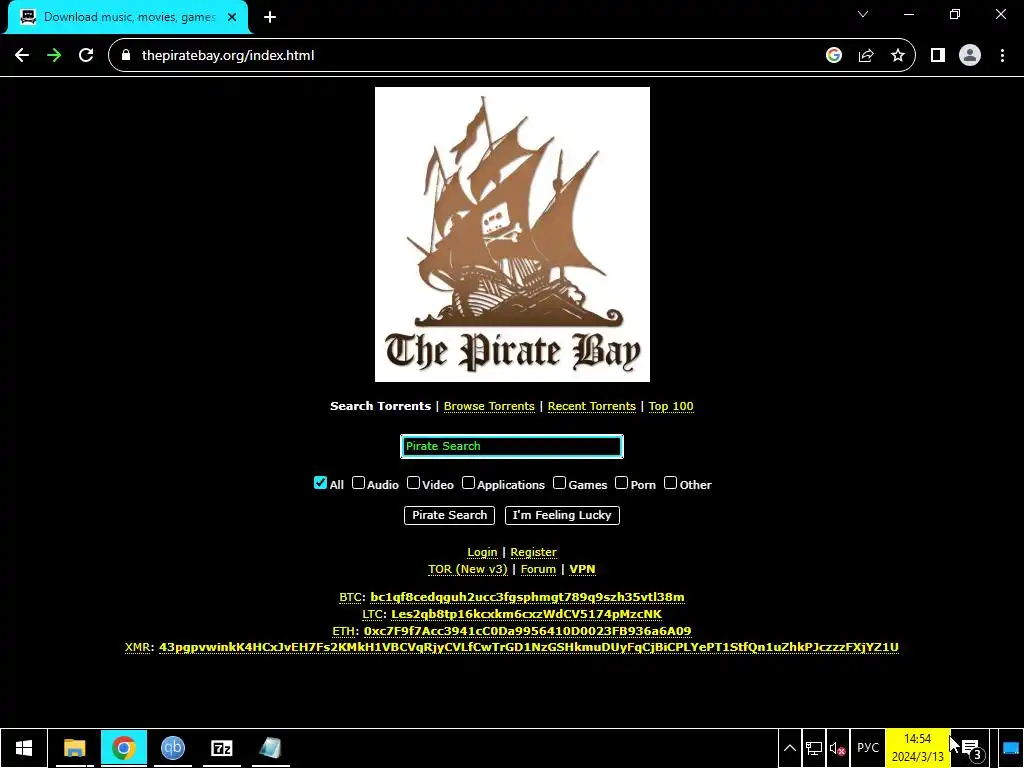
Task: Open the taskbar clock and date
Action: [918, 748]
